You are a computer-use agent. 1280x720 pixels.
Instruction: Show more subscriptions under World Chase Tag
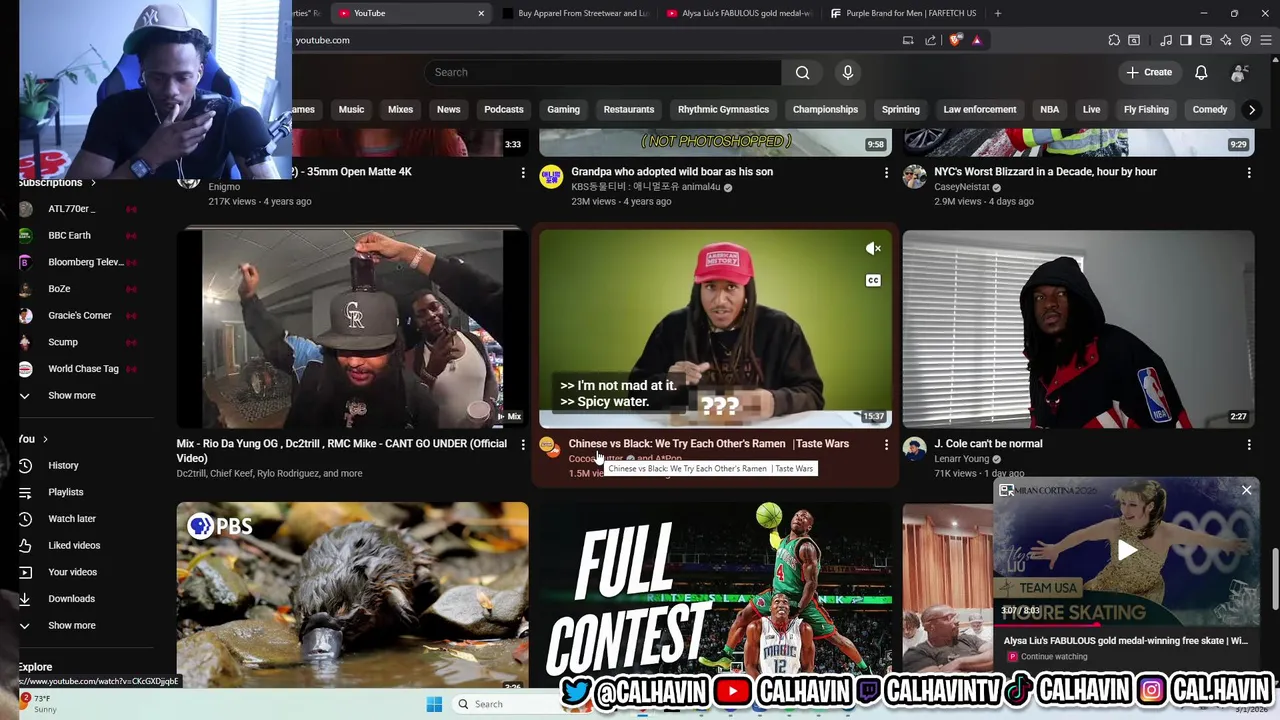pos(72,395)
